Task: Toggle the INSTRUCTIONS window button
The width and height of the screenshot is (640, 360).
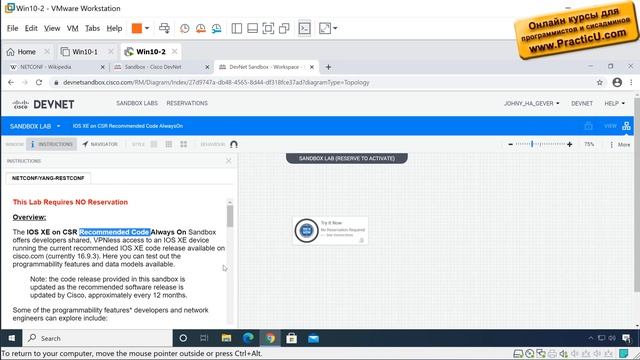Action: tap(51, 144)
